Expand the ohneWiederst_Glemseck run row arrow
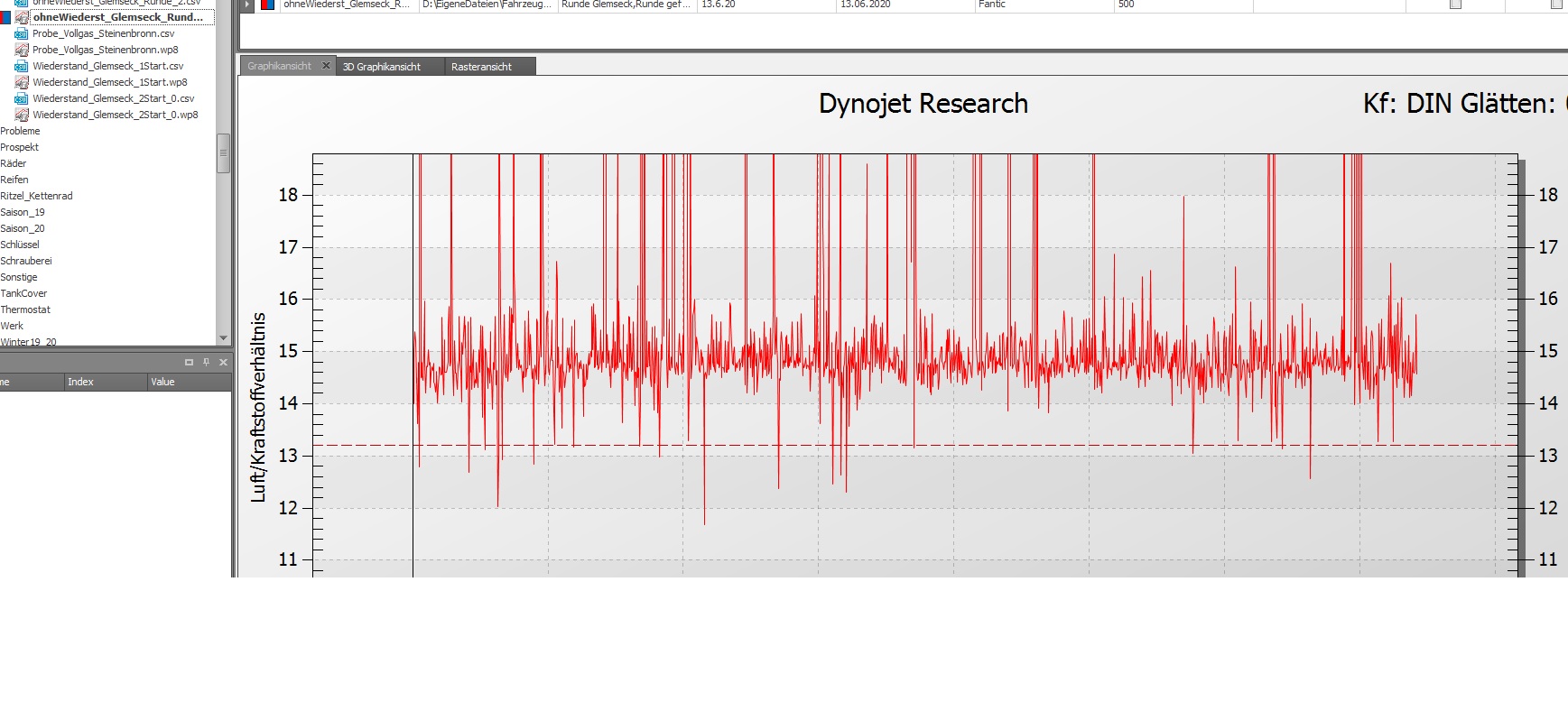 pos(247,5)
